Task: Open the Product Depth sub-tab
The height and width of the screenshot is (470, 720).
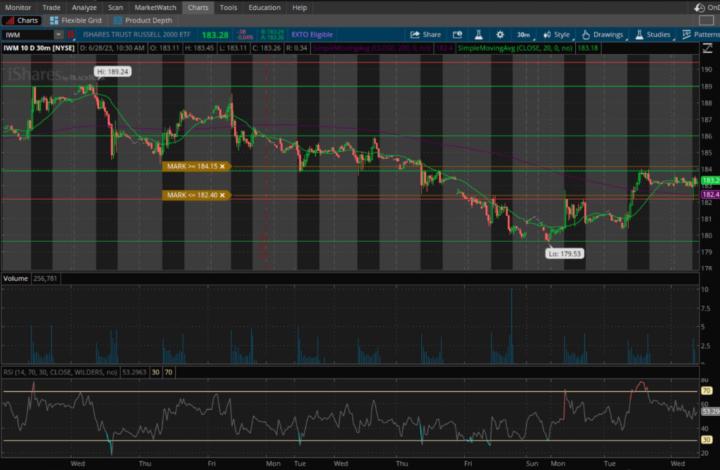Action: tap(143, 20)
